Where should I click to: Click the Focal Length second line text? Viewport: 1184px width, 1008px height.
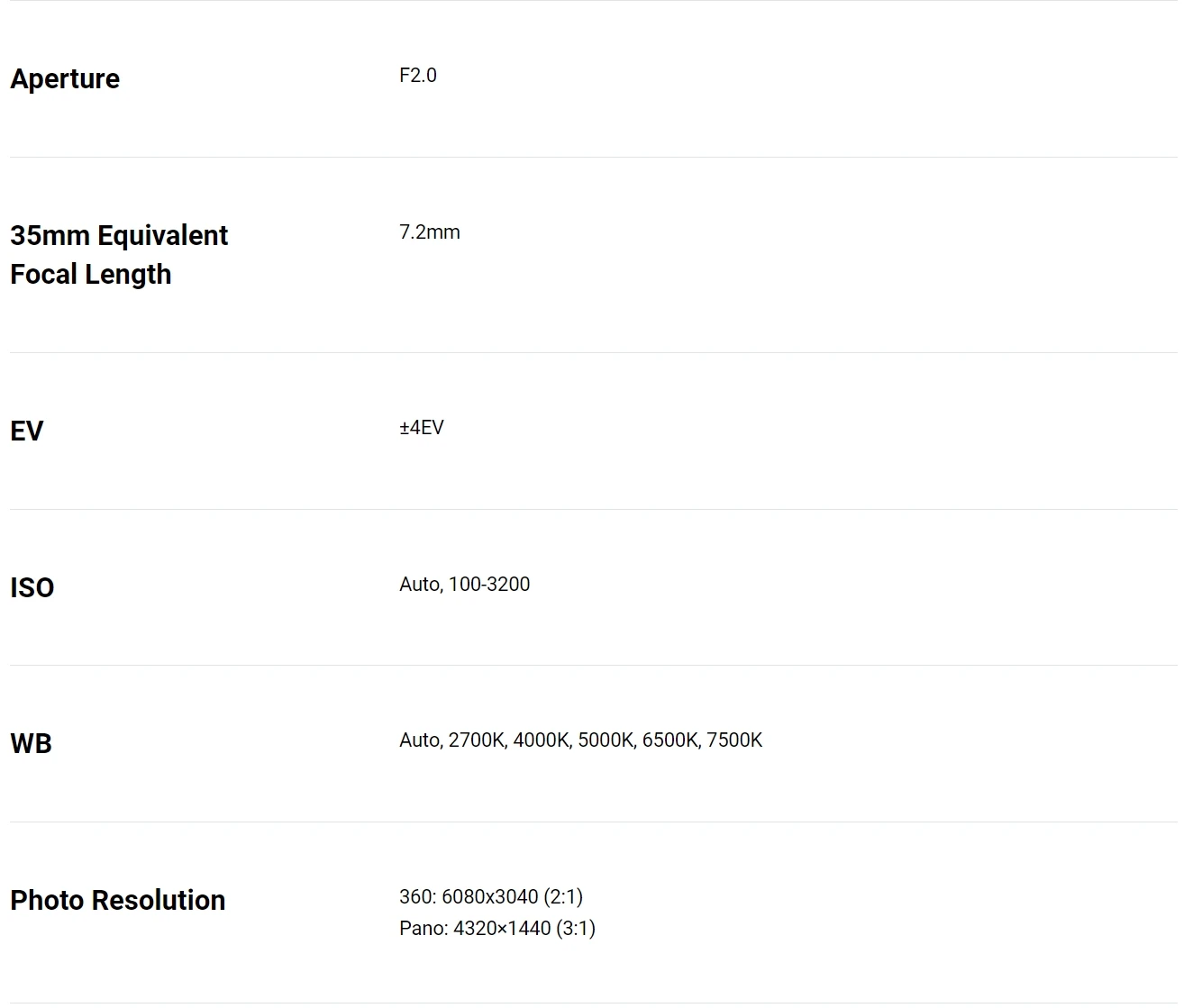[x=90, y=275]
